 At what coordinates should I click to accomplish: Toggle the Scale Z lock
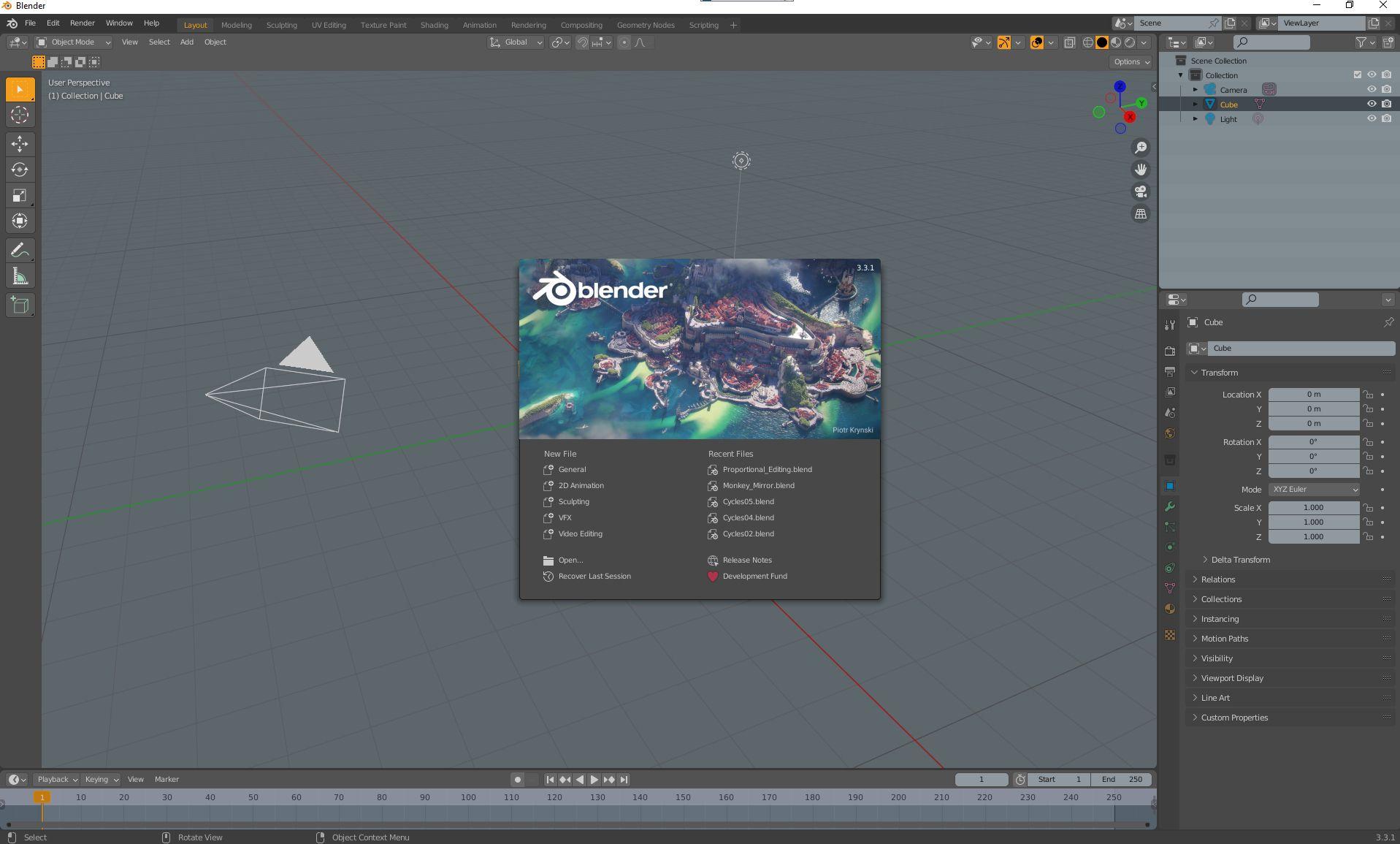1368,537
